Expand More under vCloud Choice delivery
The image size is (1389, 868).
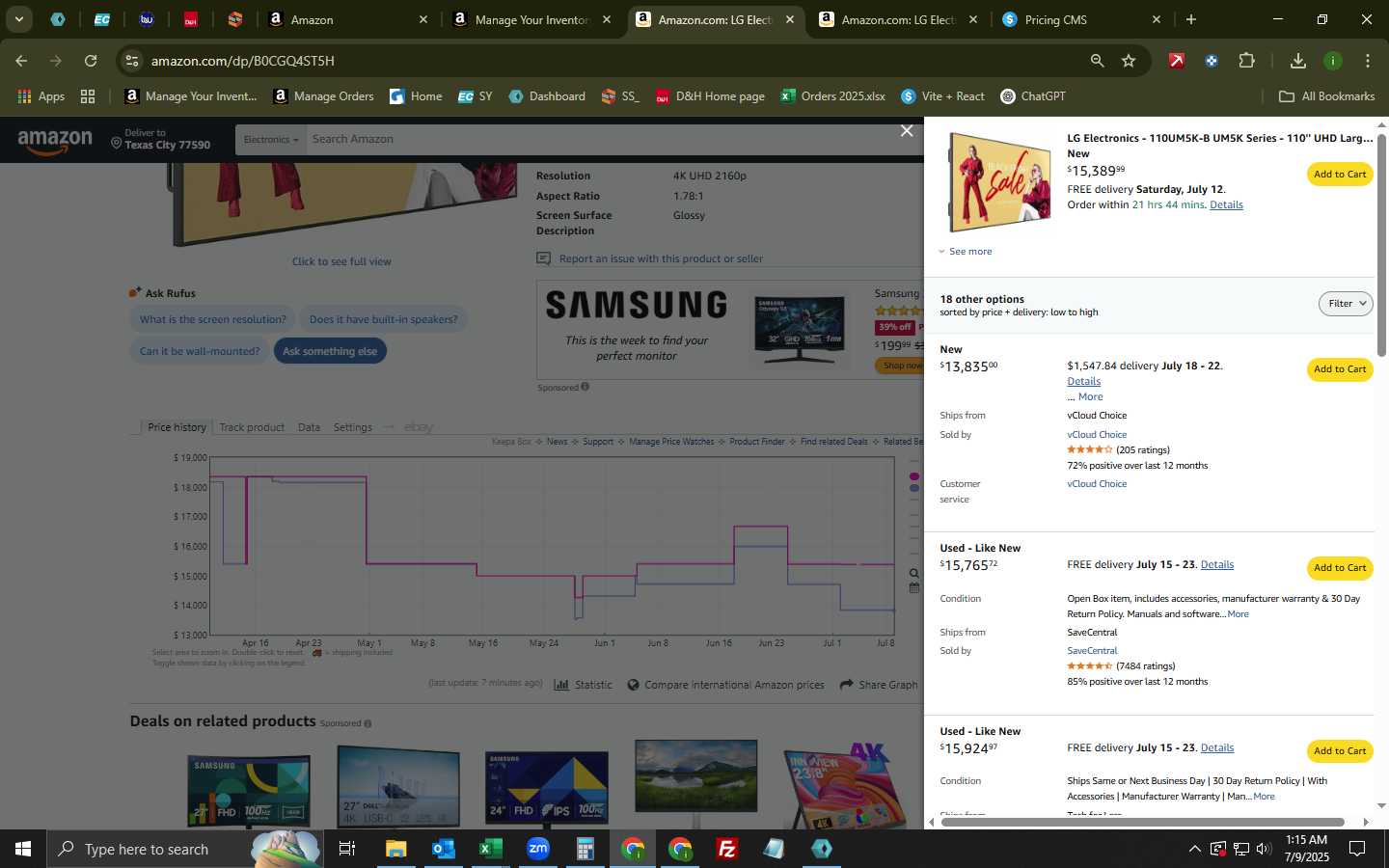1090,397
